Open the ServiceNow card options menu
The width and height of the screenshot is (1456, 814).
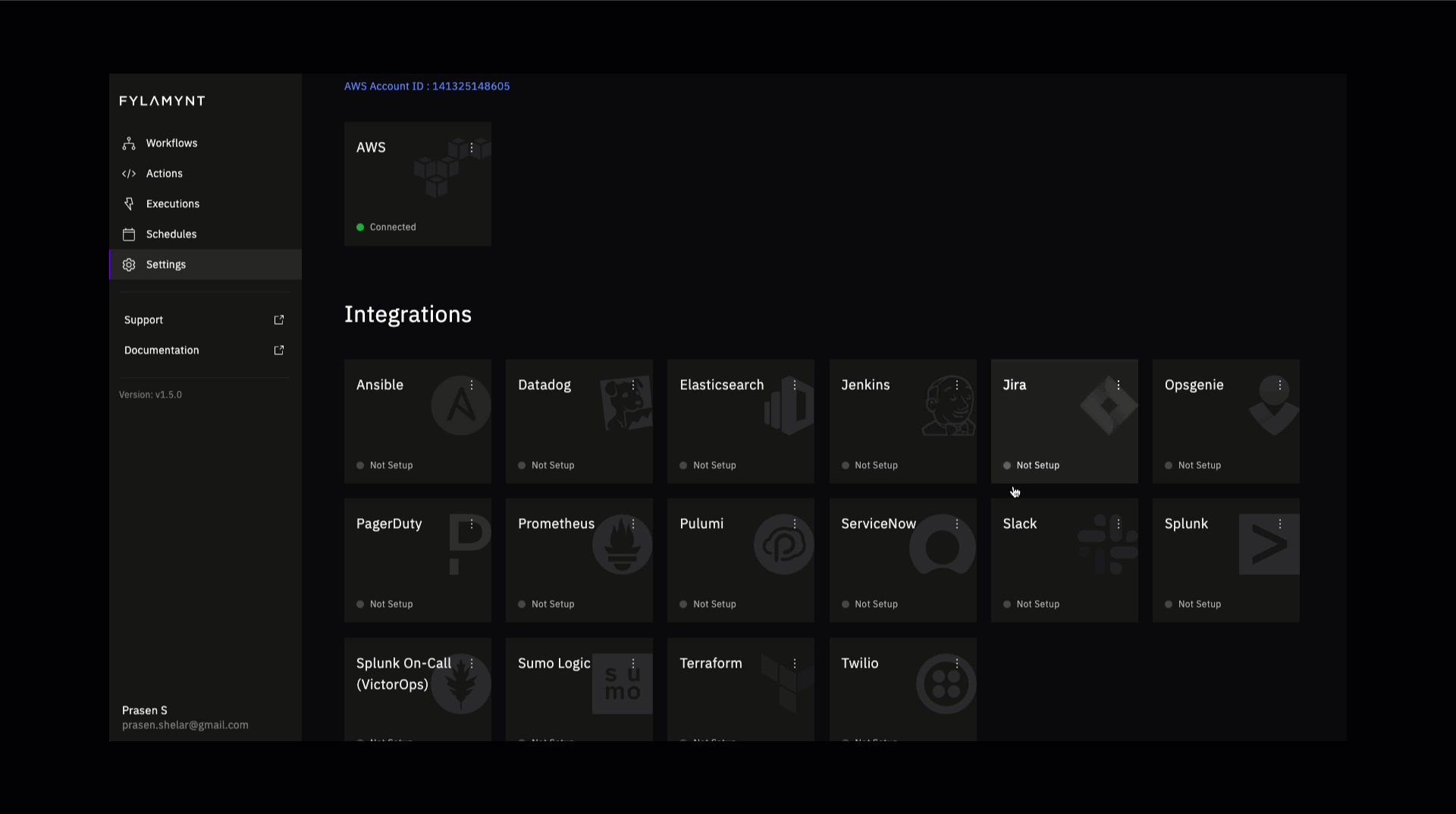click(957, 524)
